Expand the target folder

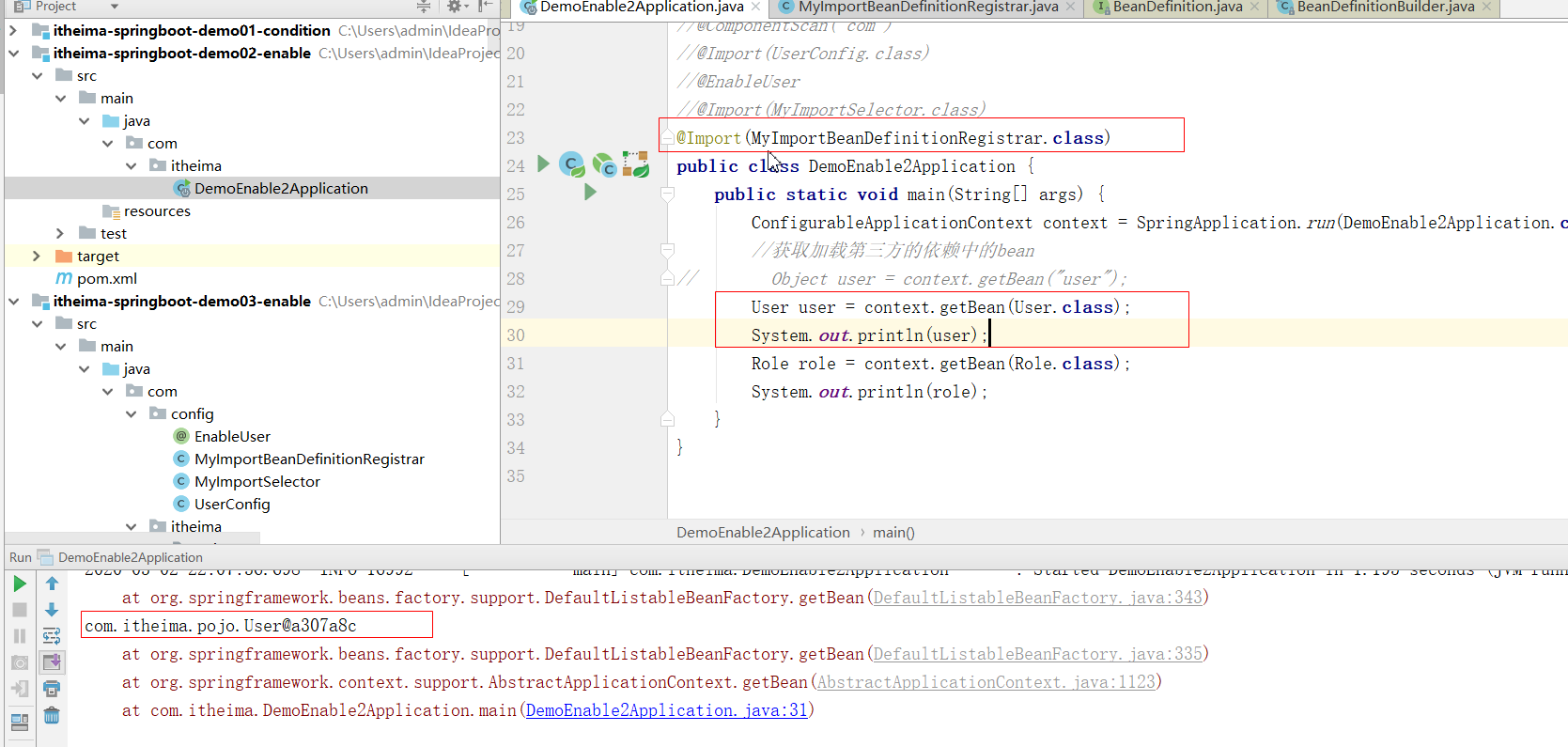[x=37, y=256]
